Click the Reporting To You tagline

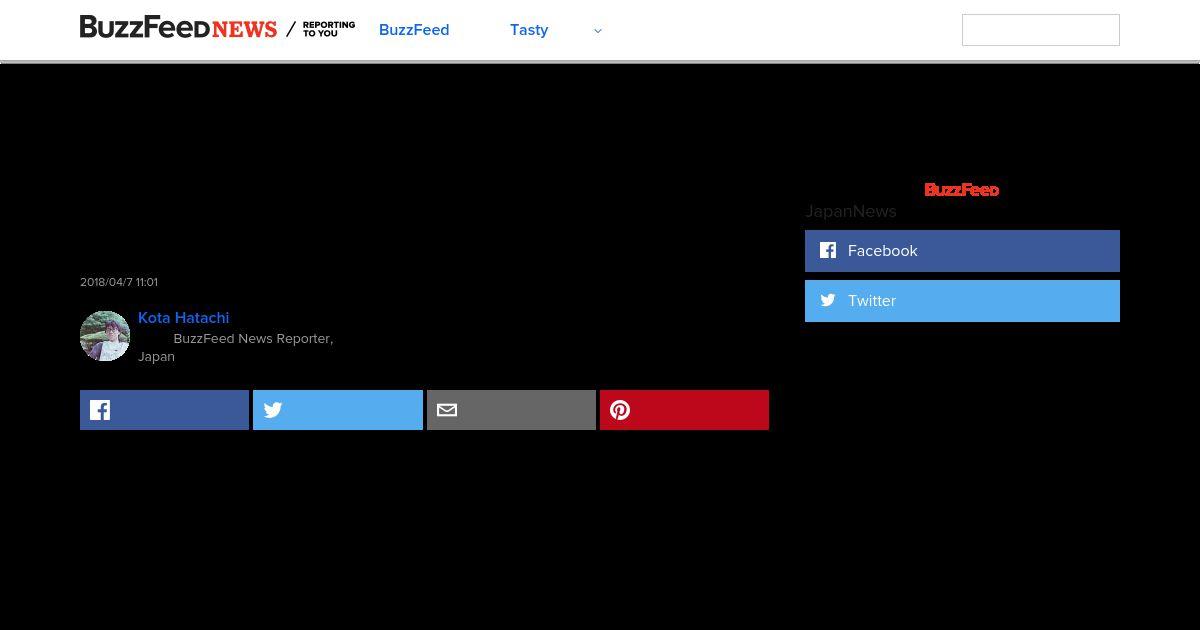tap(329, 29)
